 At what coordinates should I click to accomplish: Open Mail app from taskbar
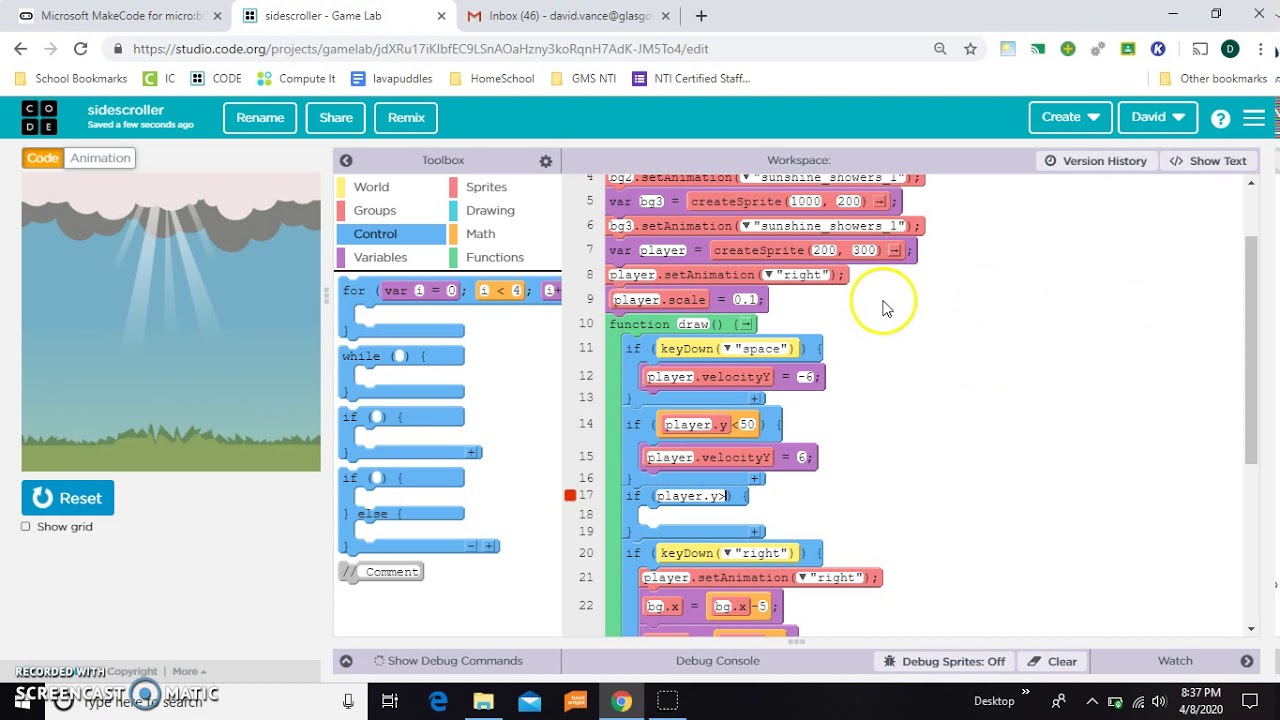point(529,701)
